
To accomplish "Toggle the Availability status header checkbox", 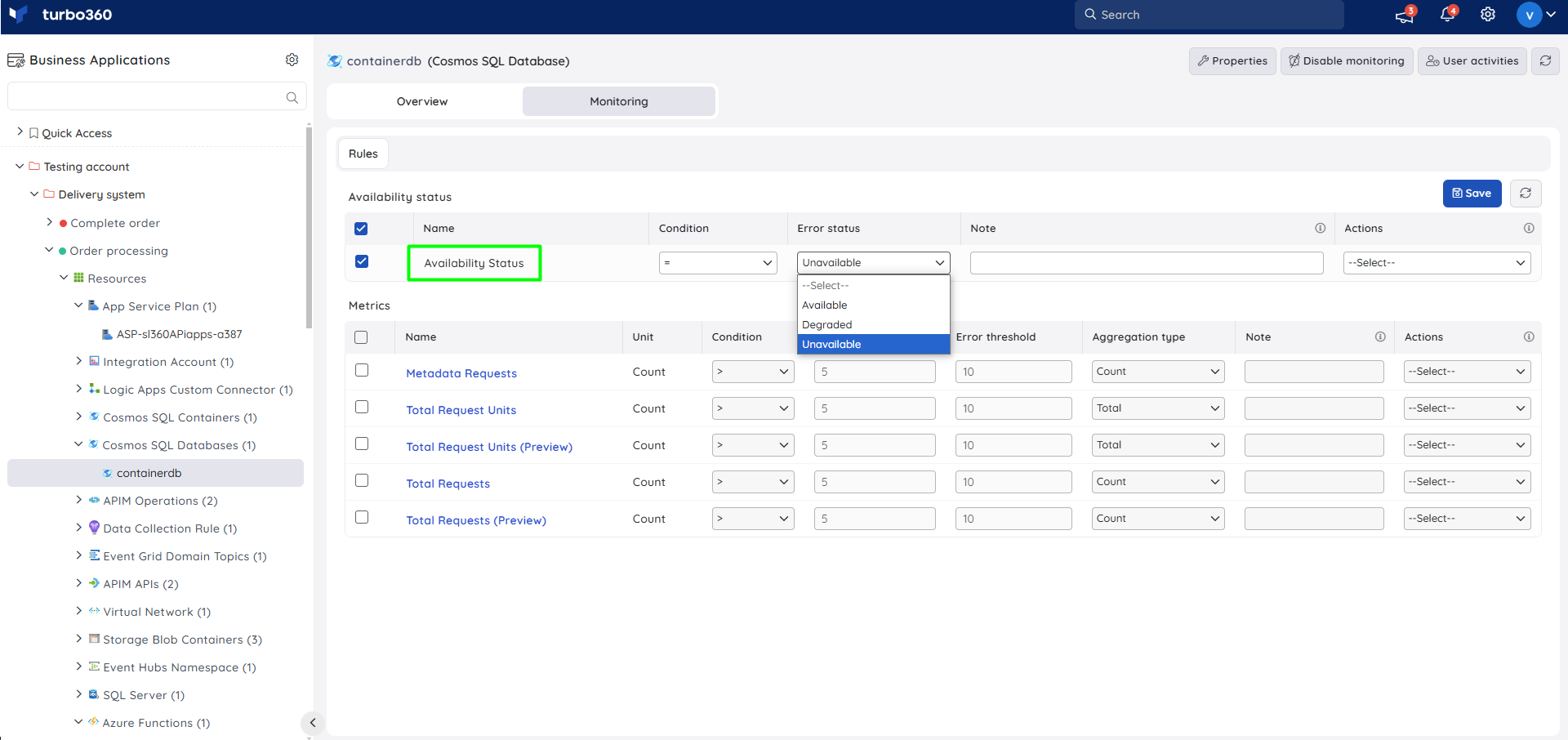I will pos(361,229).
